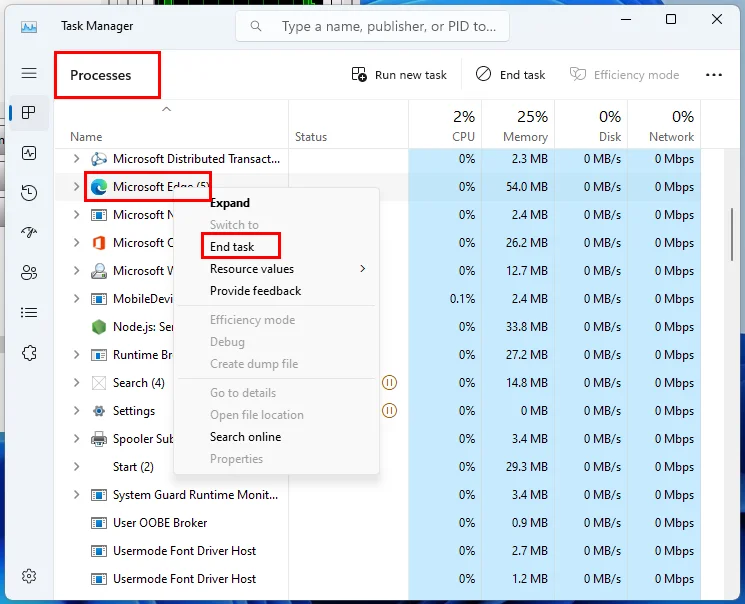Image resolution: width=745 pixels, height=604 pixels.
Task: Click the search magnifier icon
Action: click(256, 26)
